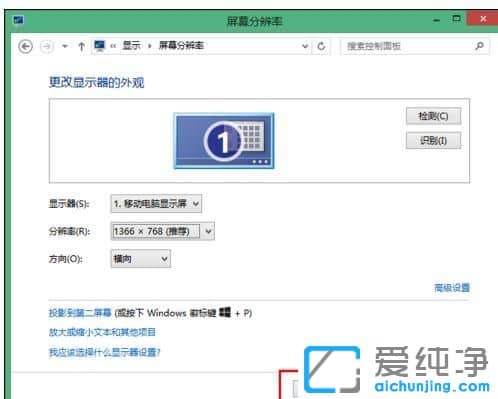Open the 高级设置 advanced settings link
The image size is (498, 399).
[452, 287]
